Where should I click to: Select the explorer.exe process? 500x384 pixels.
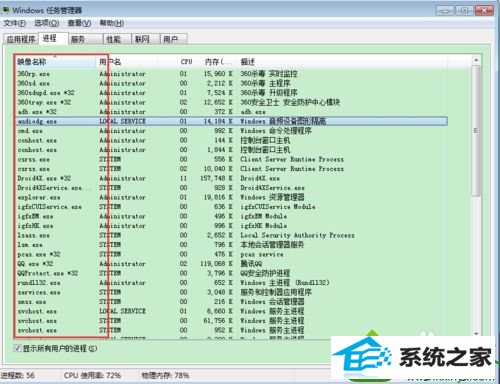pyautogui.click(x=231, y=197)
